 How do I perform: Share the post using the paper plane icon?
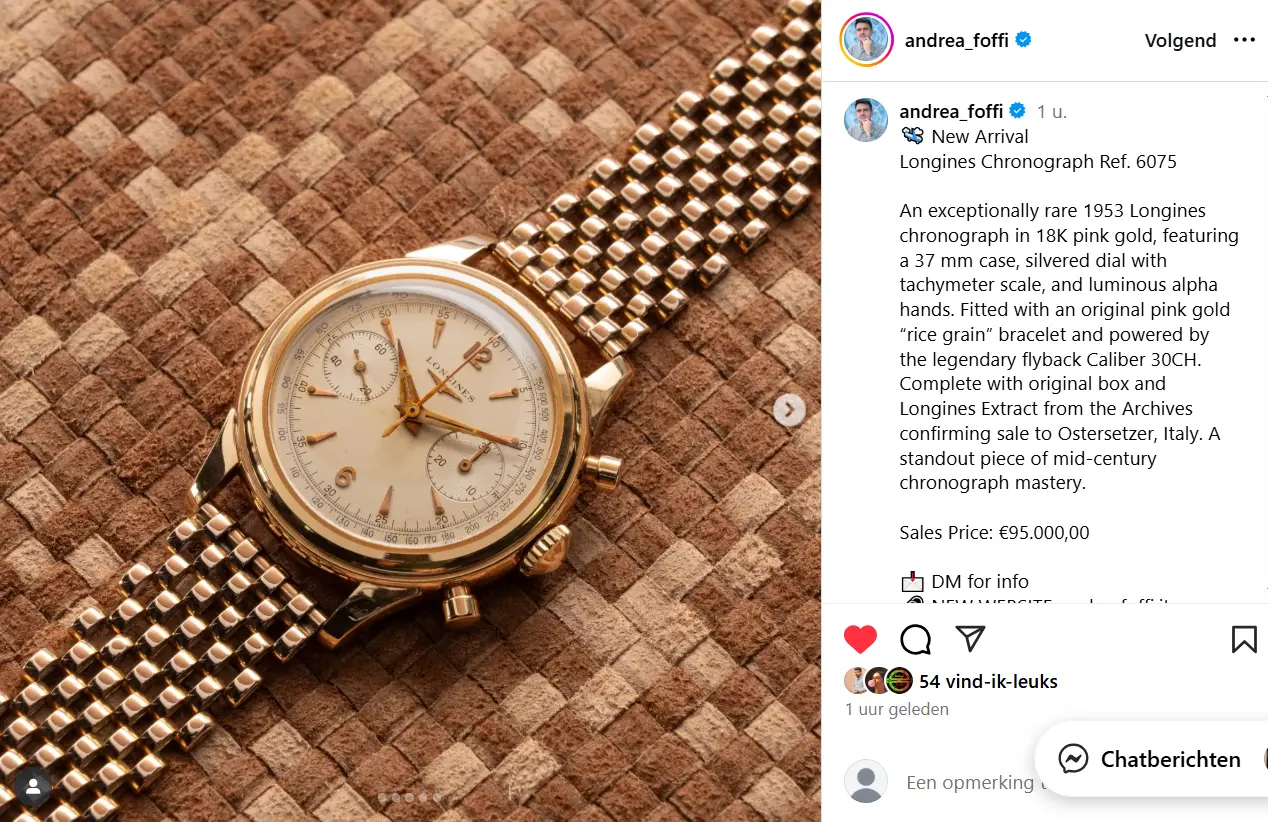[x=970, y=639]
